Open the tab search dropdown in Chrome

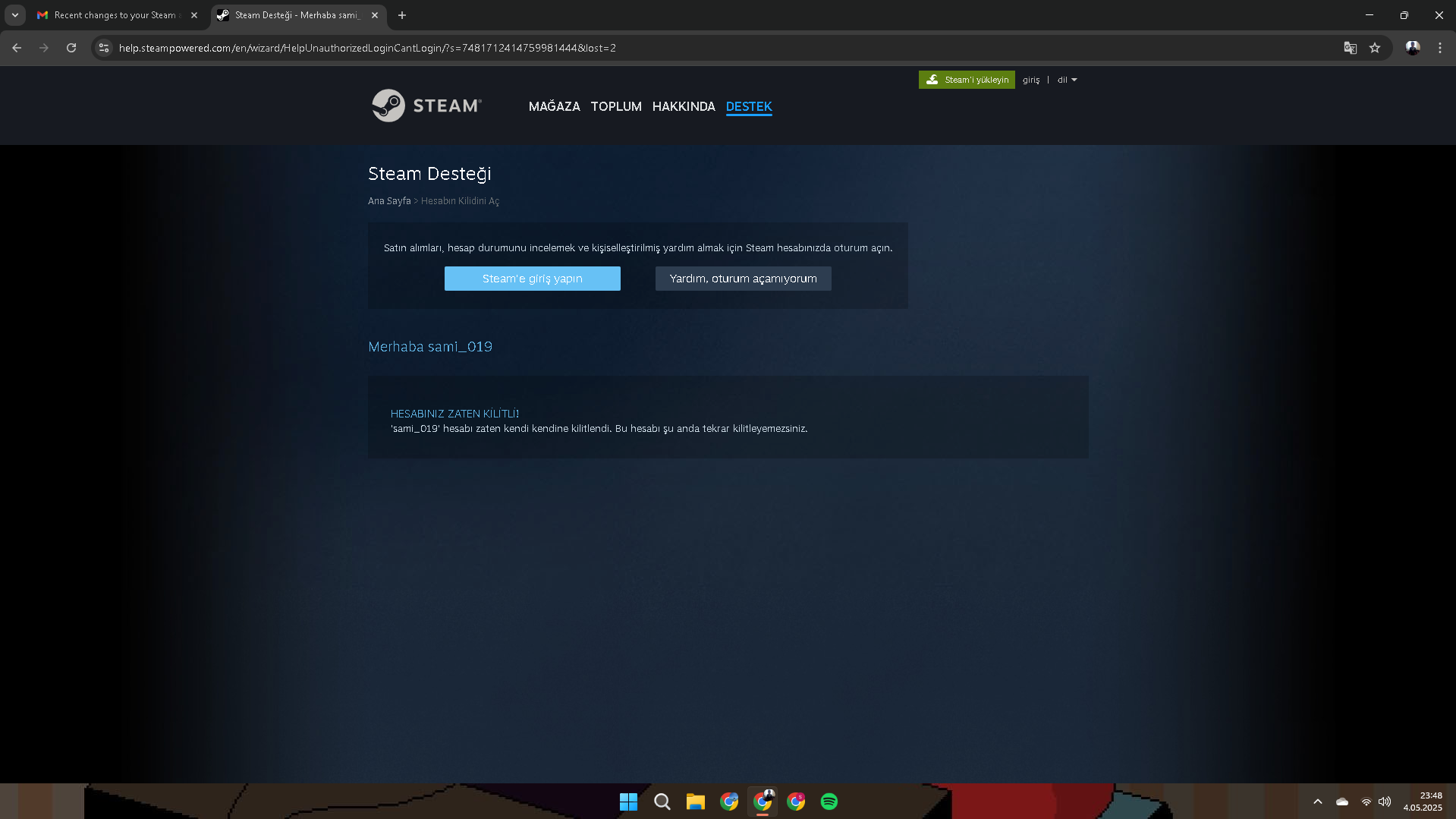tap(15, 15)
